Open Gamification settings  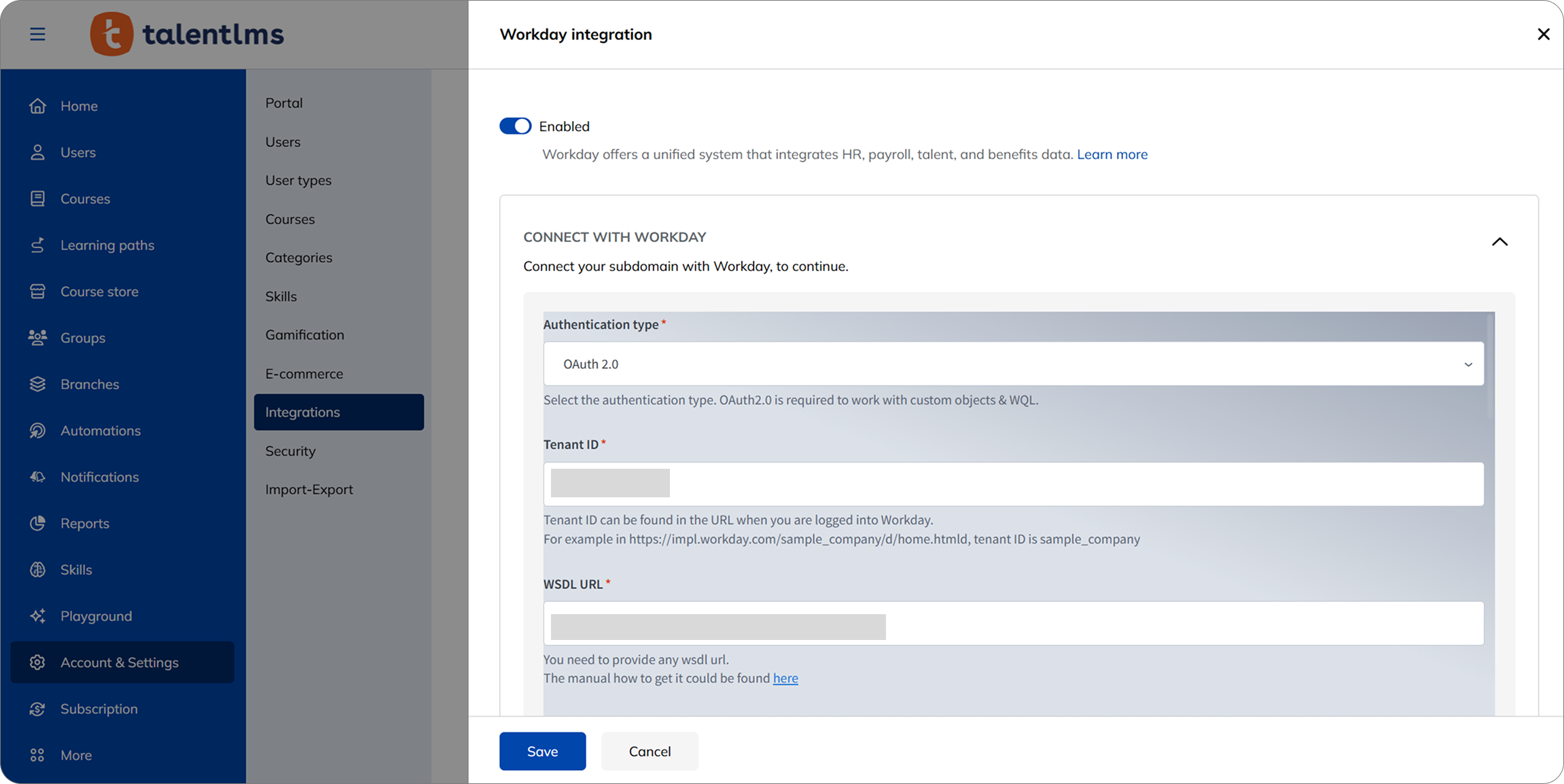point(305,335)
